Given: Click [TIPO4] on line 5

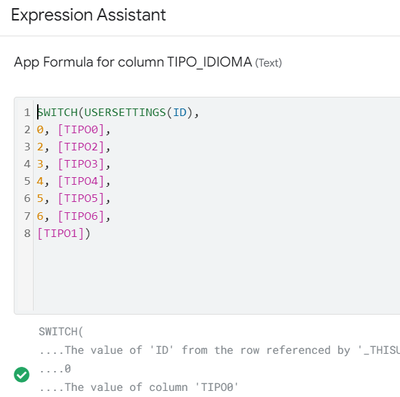Looking at the screenshot, I should click(x=81, y=182).
